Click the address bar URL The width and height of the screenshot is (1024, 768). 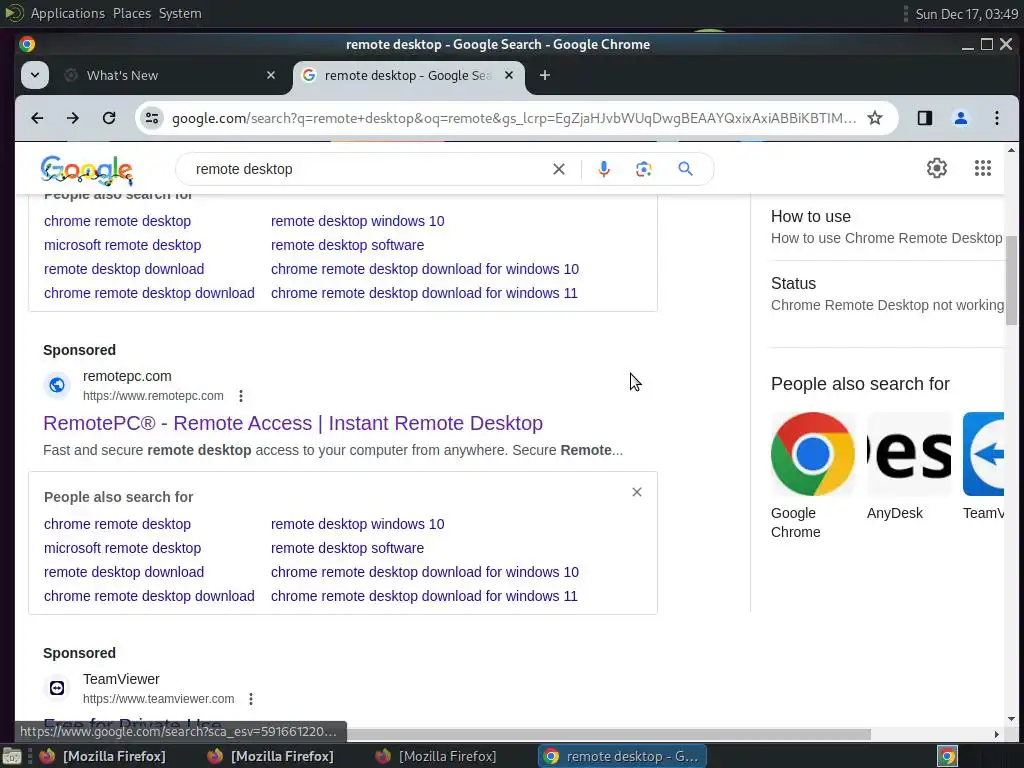click(514, 118)
